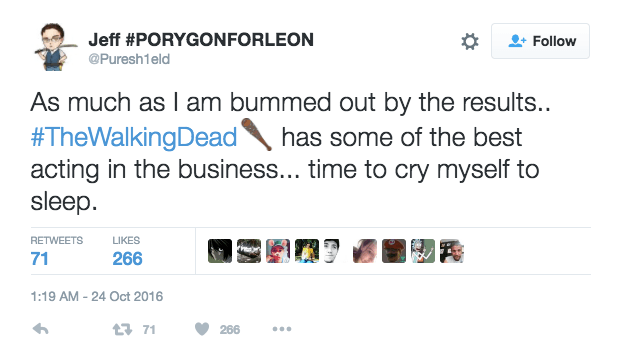624x361 pixels.
Task: View the list of 71 retweets
Action: tap(57, 252)
